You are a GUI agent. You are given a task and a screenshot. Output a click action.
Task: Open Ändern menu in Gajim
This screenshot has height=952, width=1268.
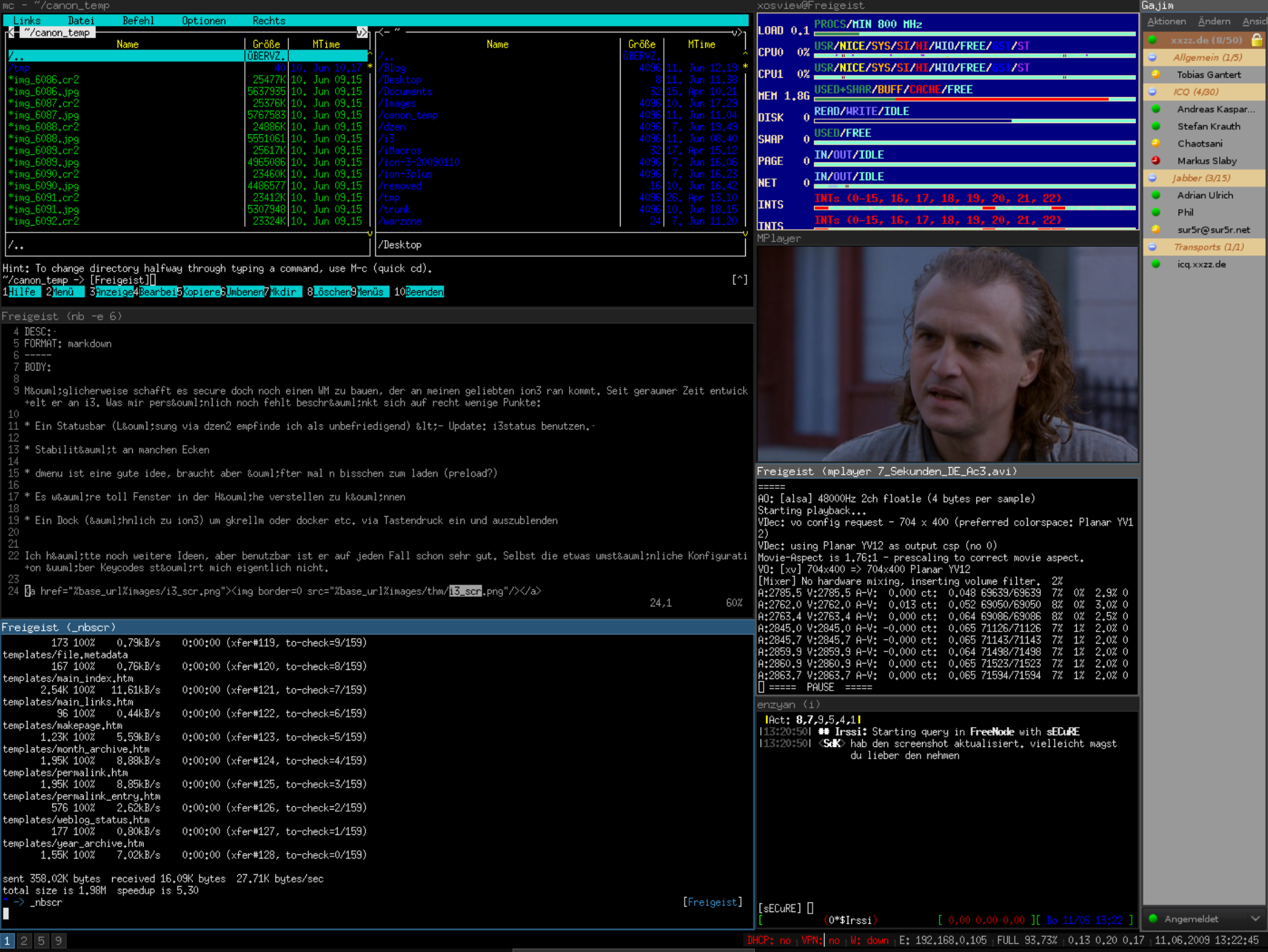click(x=1214, y=21)
